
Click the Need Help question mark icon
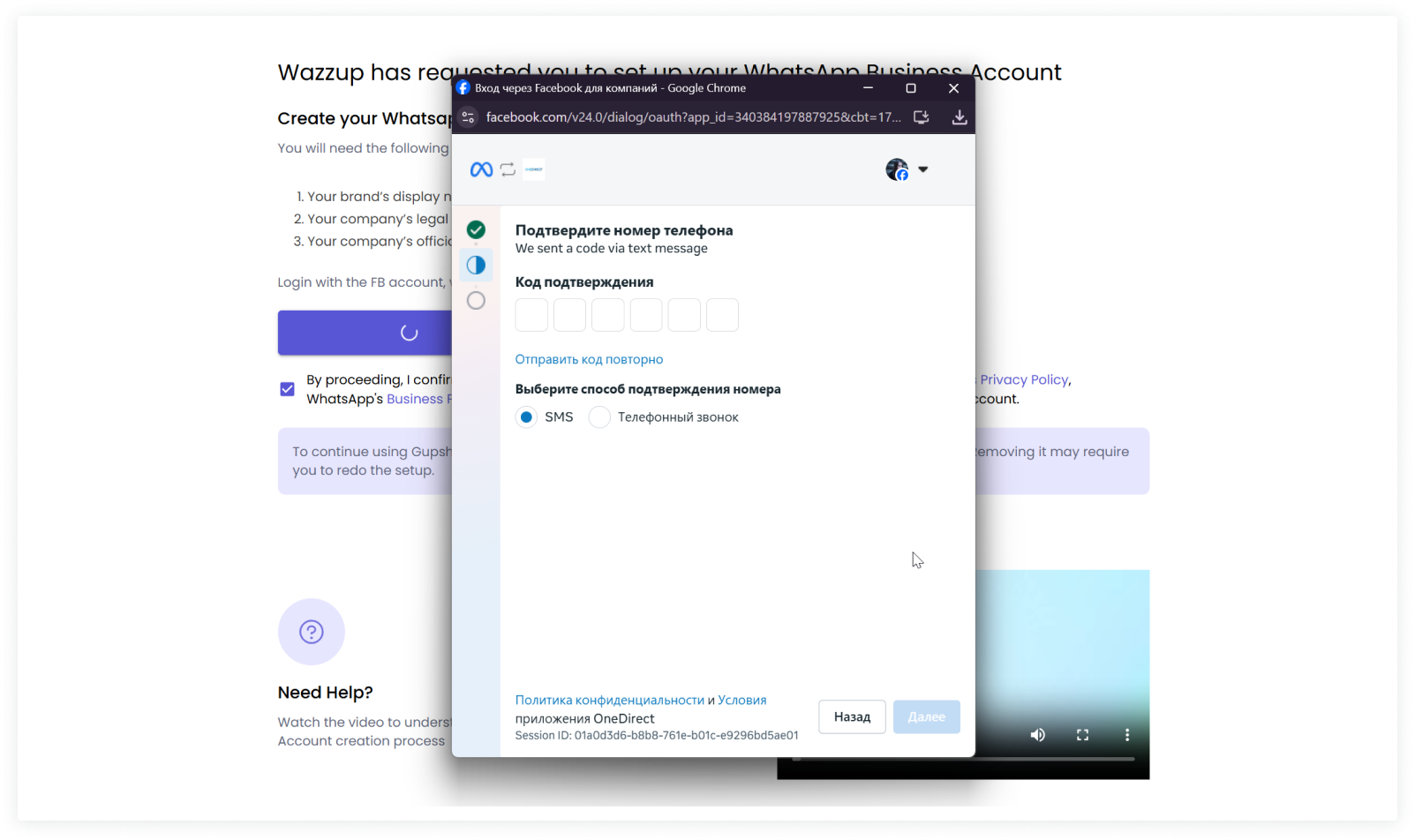312,632
